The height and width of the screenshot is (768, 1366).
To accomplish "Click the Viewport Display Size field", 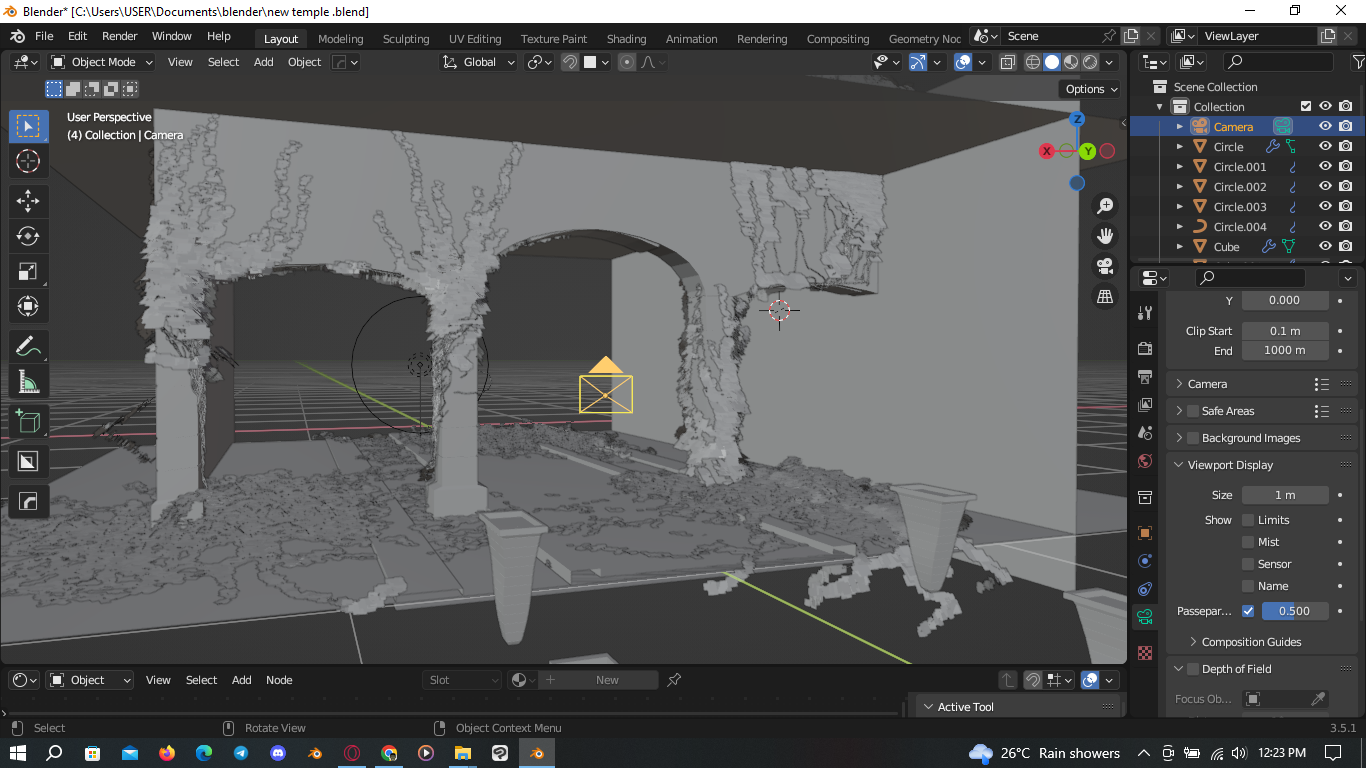I will tap(1285, 495).
